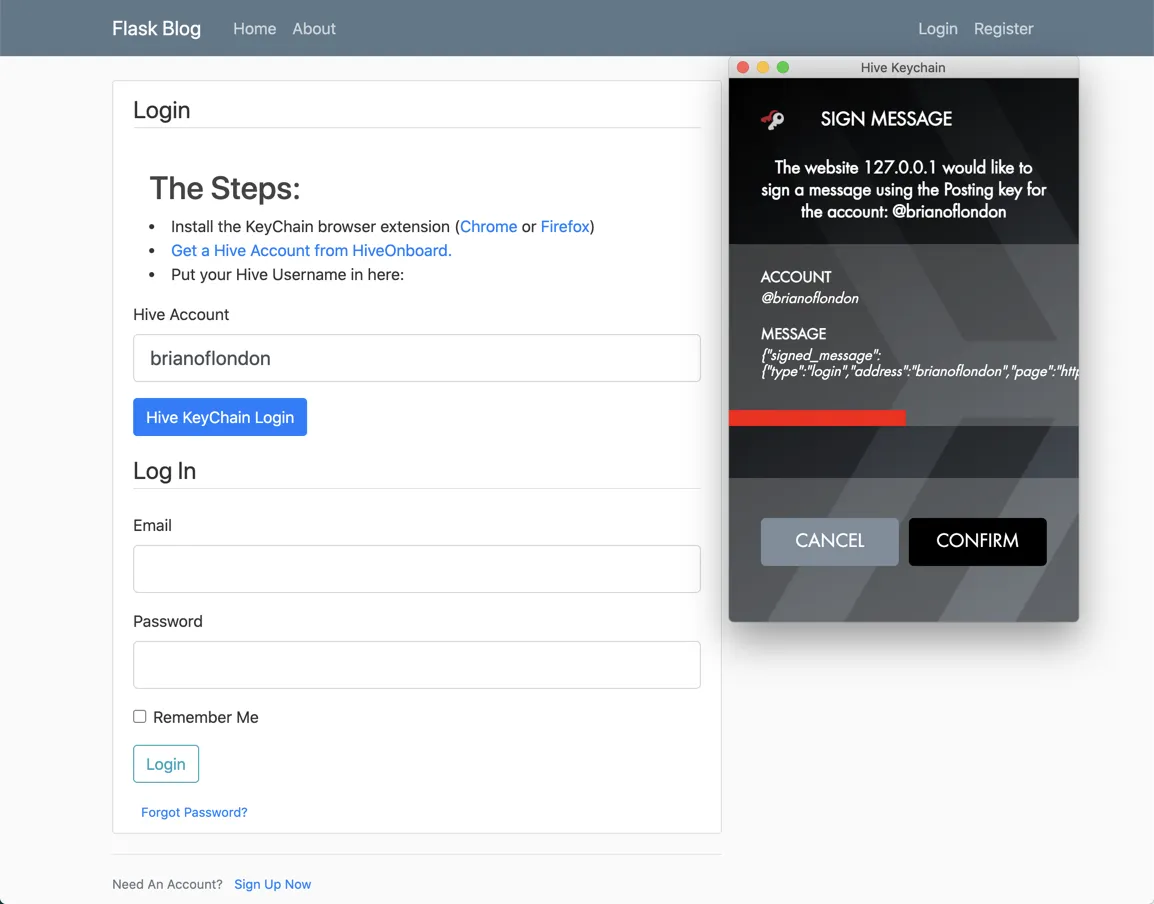Open Register in the top navigation
This screenshot has height=904, width=1154.
(x=1003, y=29)
